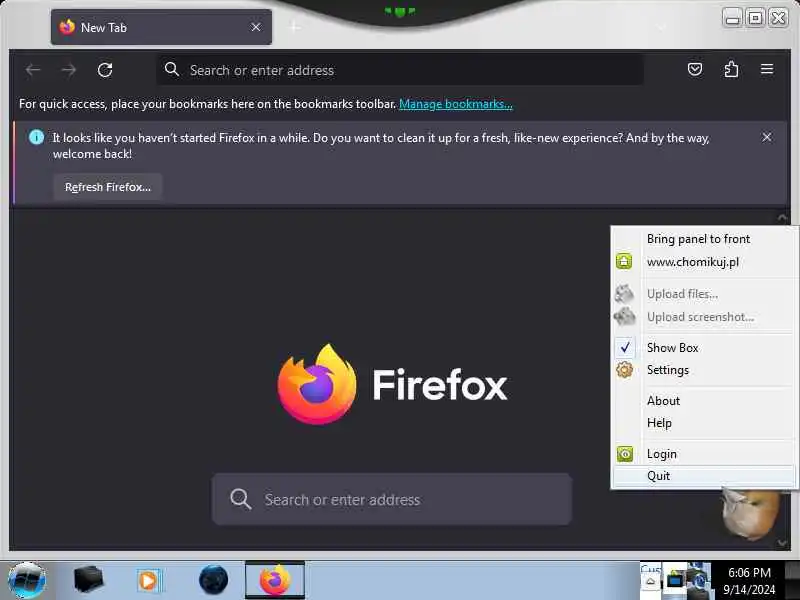Close the New Tab tab
800x600 pixels.
click(256, 27)
